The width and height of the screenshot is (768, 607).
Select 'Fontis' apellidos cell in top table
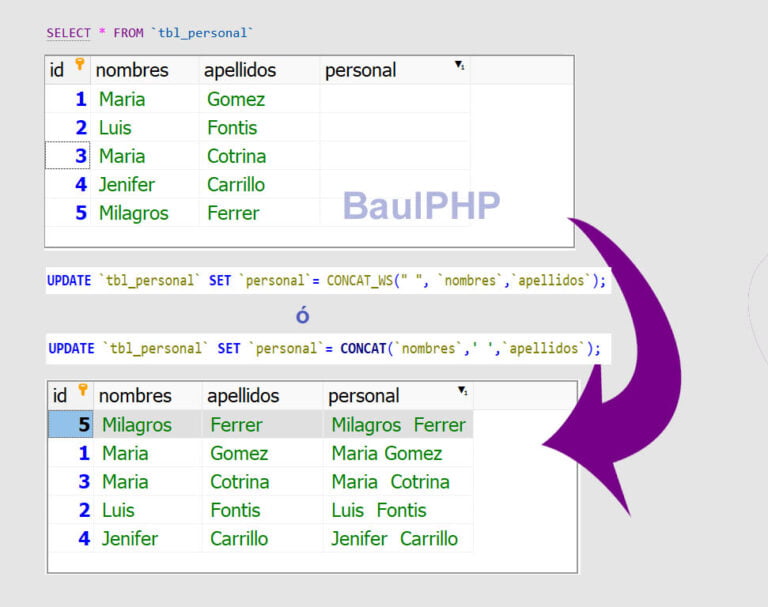click(232, 128)
